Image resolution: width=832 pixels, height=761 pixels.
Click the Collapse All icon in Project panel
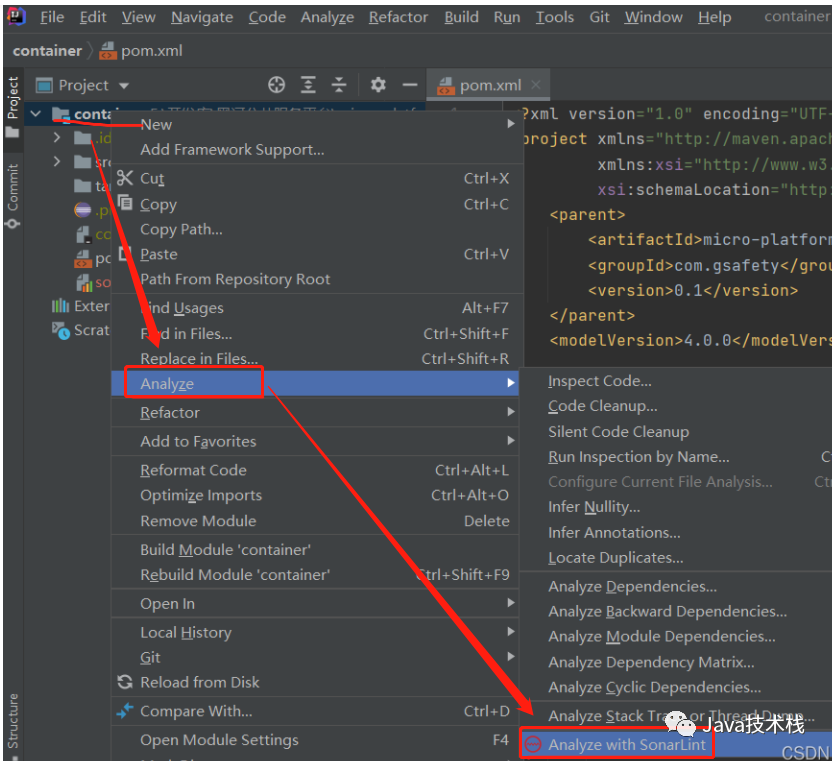(x=339, y=85)
